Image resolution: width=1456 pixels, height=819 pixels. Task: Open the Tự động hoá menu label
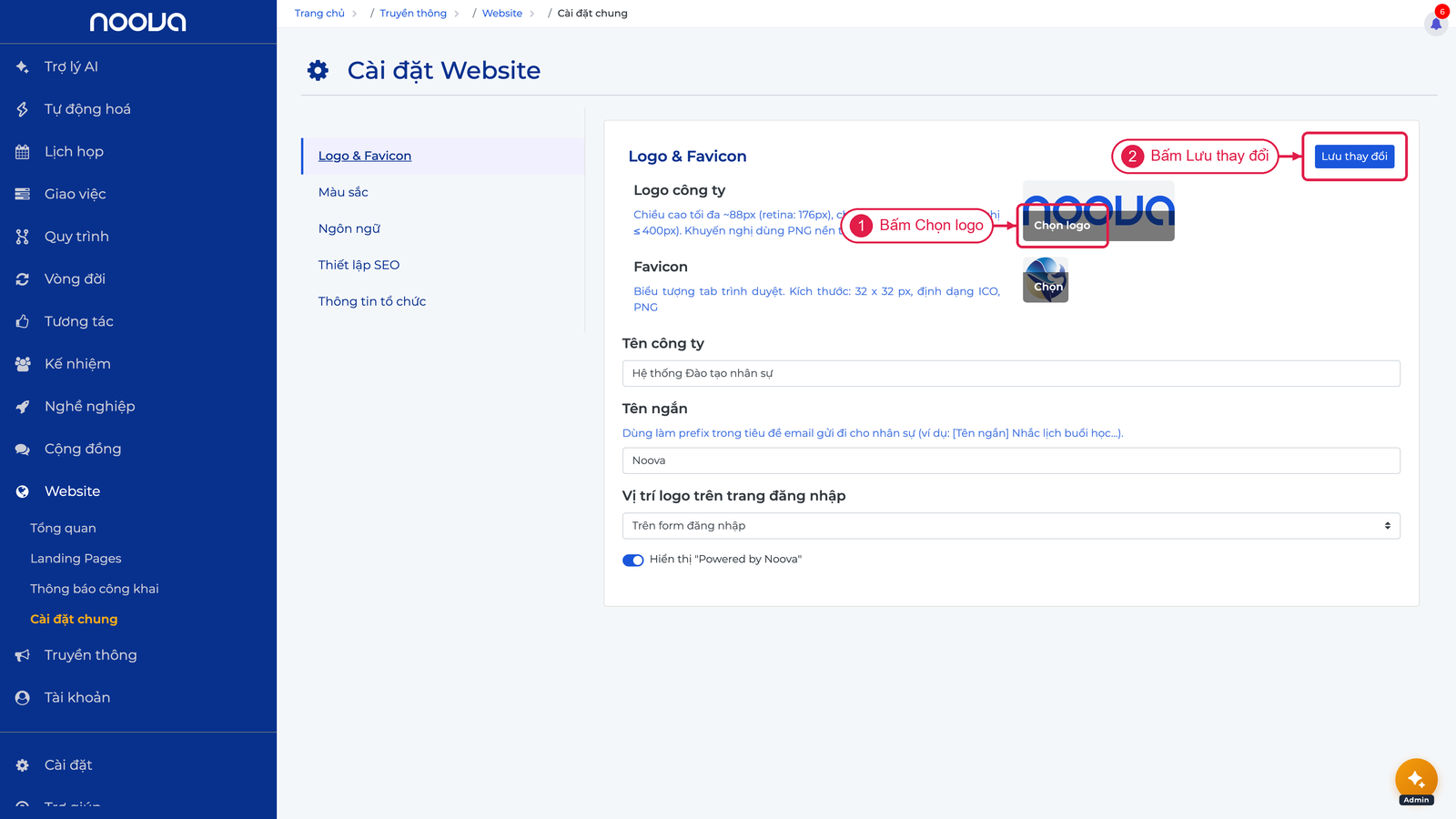coord(87,109)
